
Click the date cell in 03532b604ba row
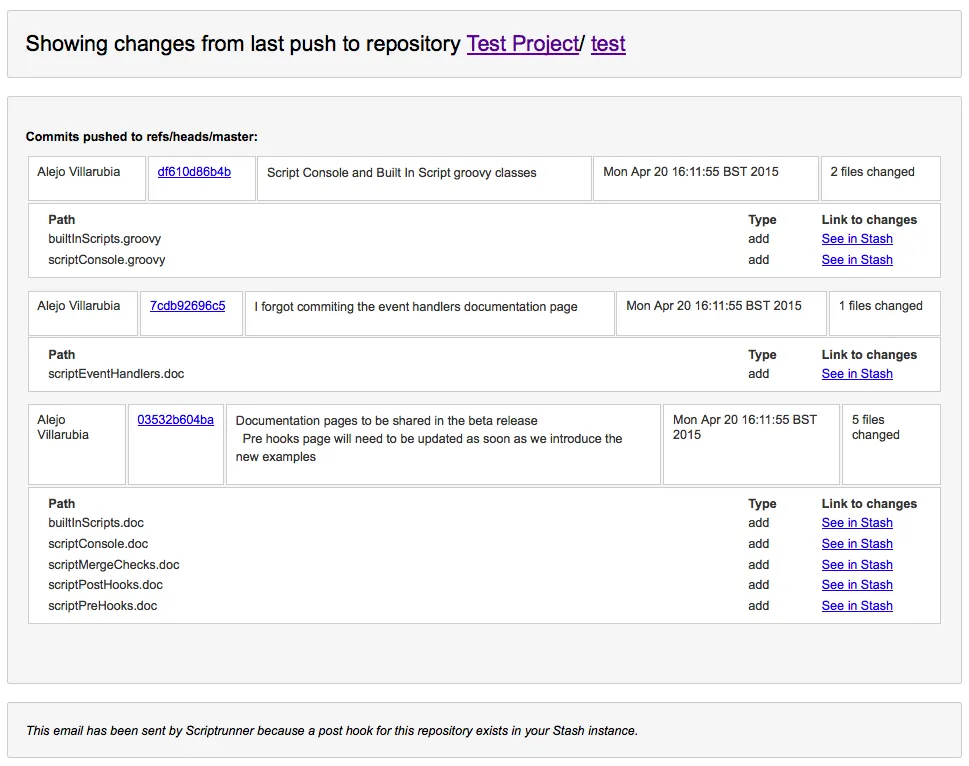[x=751, y=444]
